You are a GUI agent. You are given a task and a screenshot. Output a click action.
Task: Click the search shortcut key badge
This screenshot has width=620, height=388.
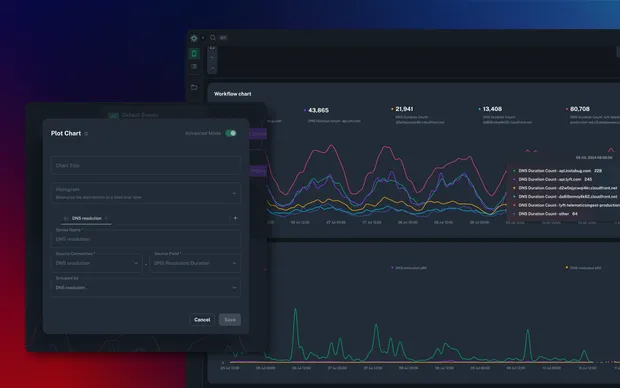coord(223,38)
